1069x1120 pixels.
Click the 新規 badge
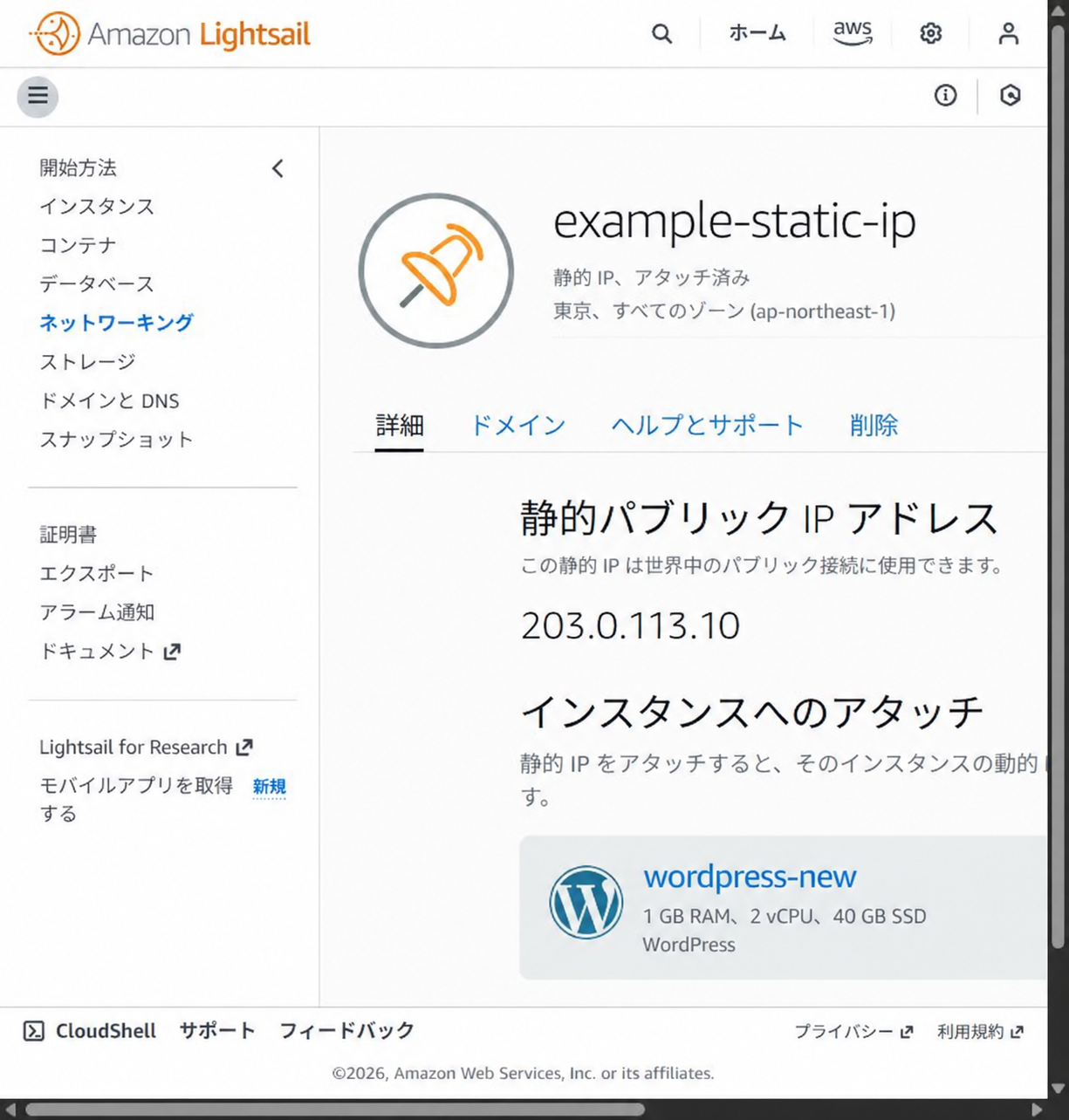[269, 787]
